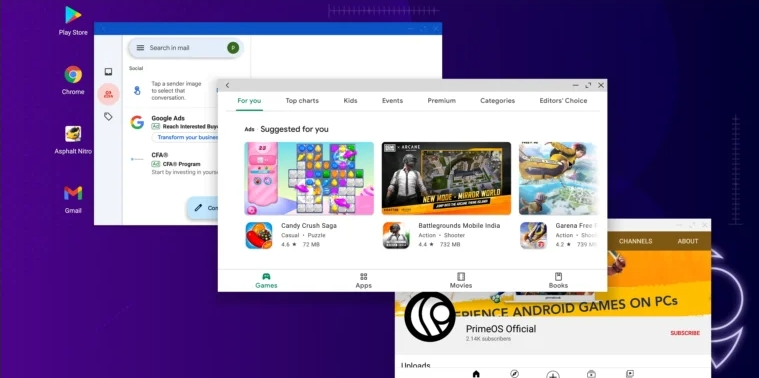Open the Garena Free Fire app icon
759x378 pixels.
coord(533,235)
